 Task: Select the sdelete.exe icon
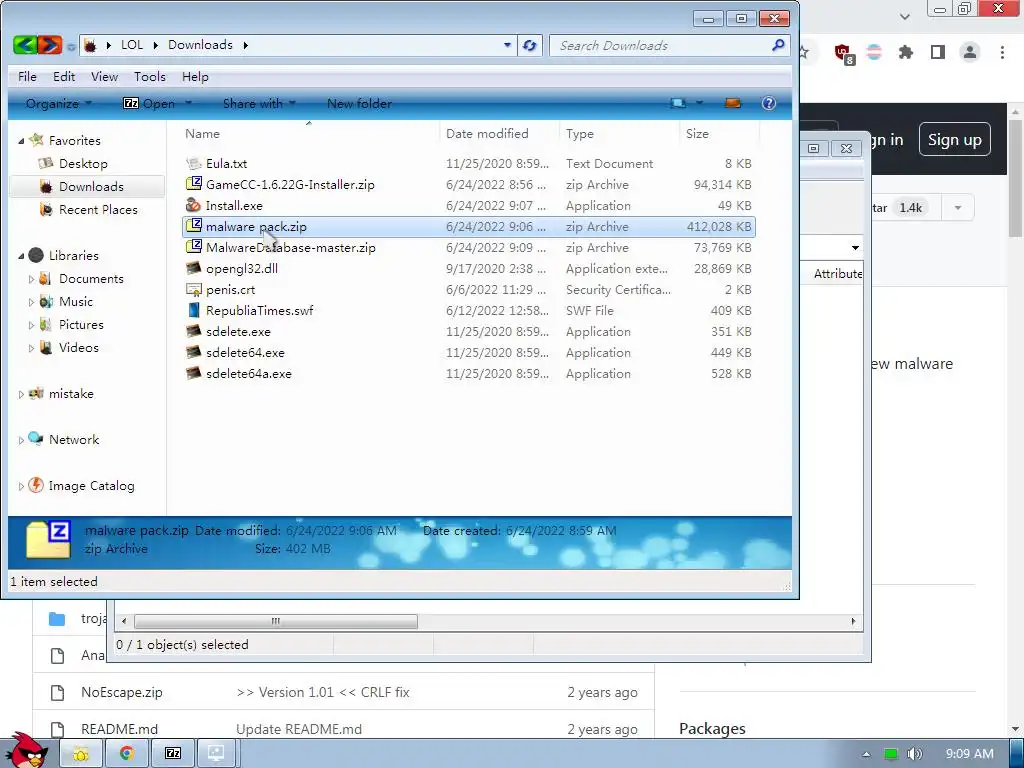coord(193,331)
